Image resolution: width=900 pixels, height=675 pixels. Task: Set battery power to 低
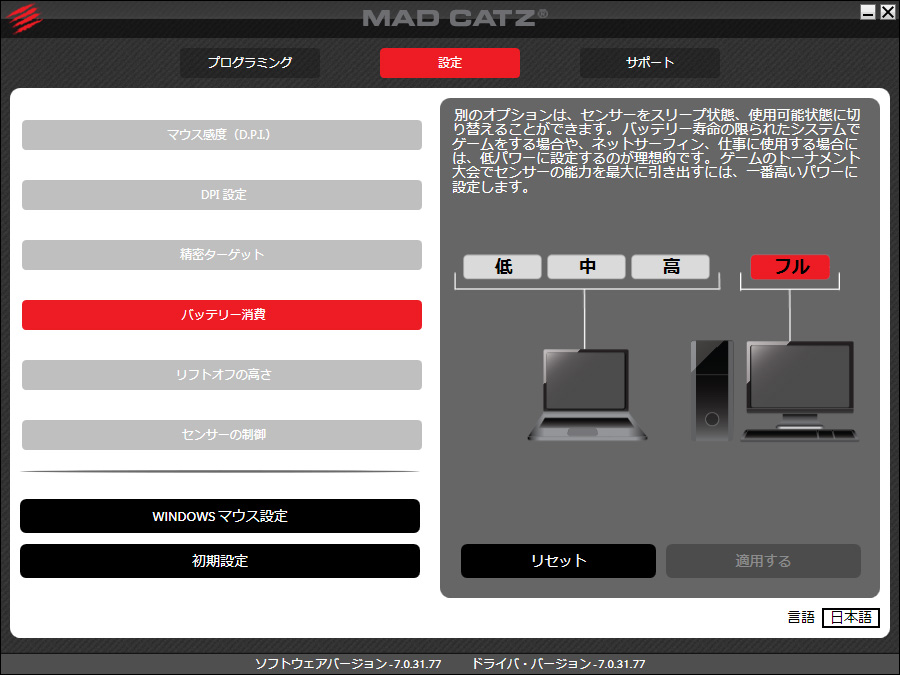coord(502,267)
